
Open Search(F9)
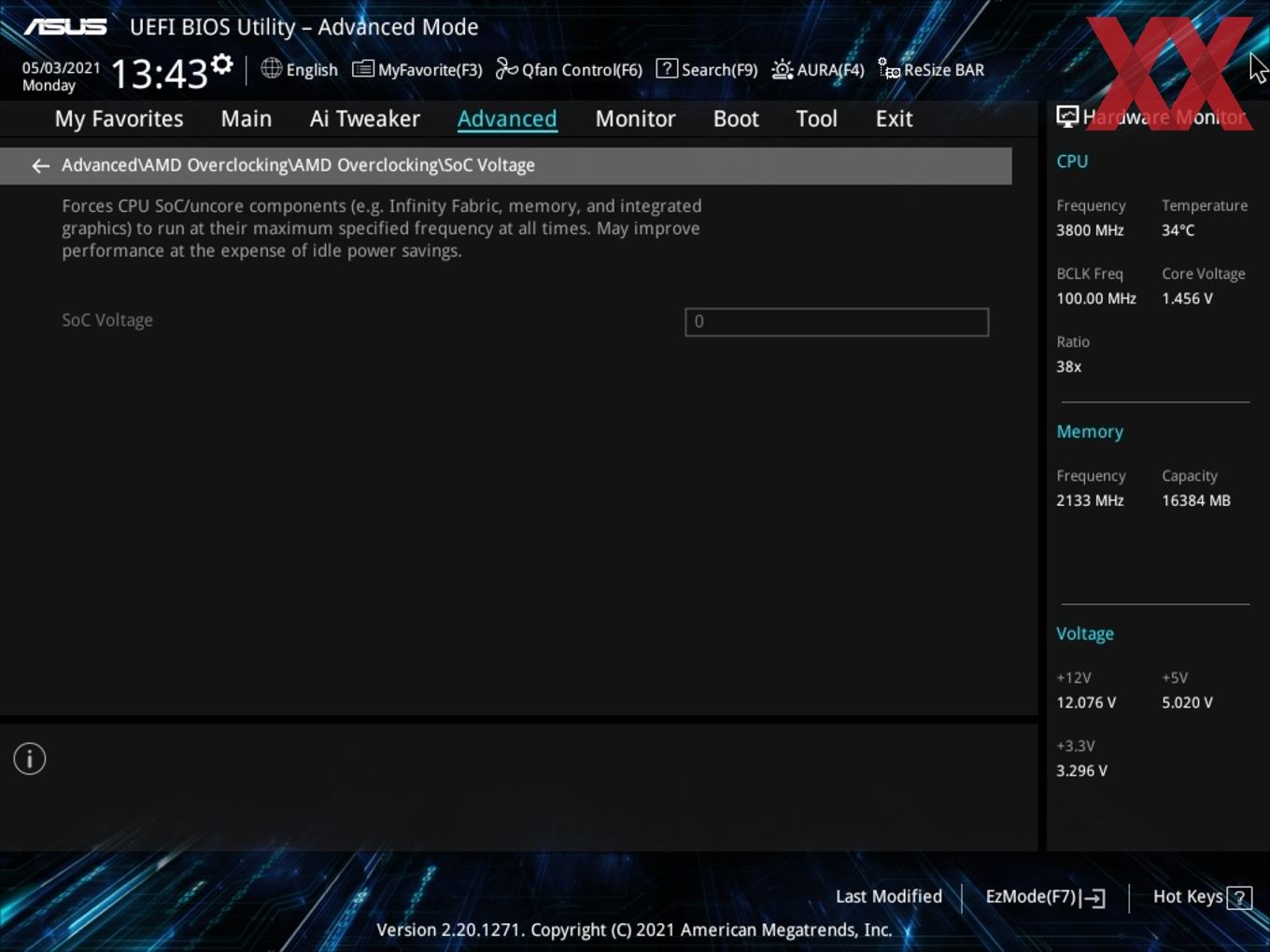707,70
